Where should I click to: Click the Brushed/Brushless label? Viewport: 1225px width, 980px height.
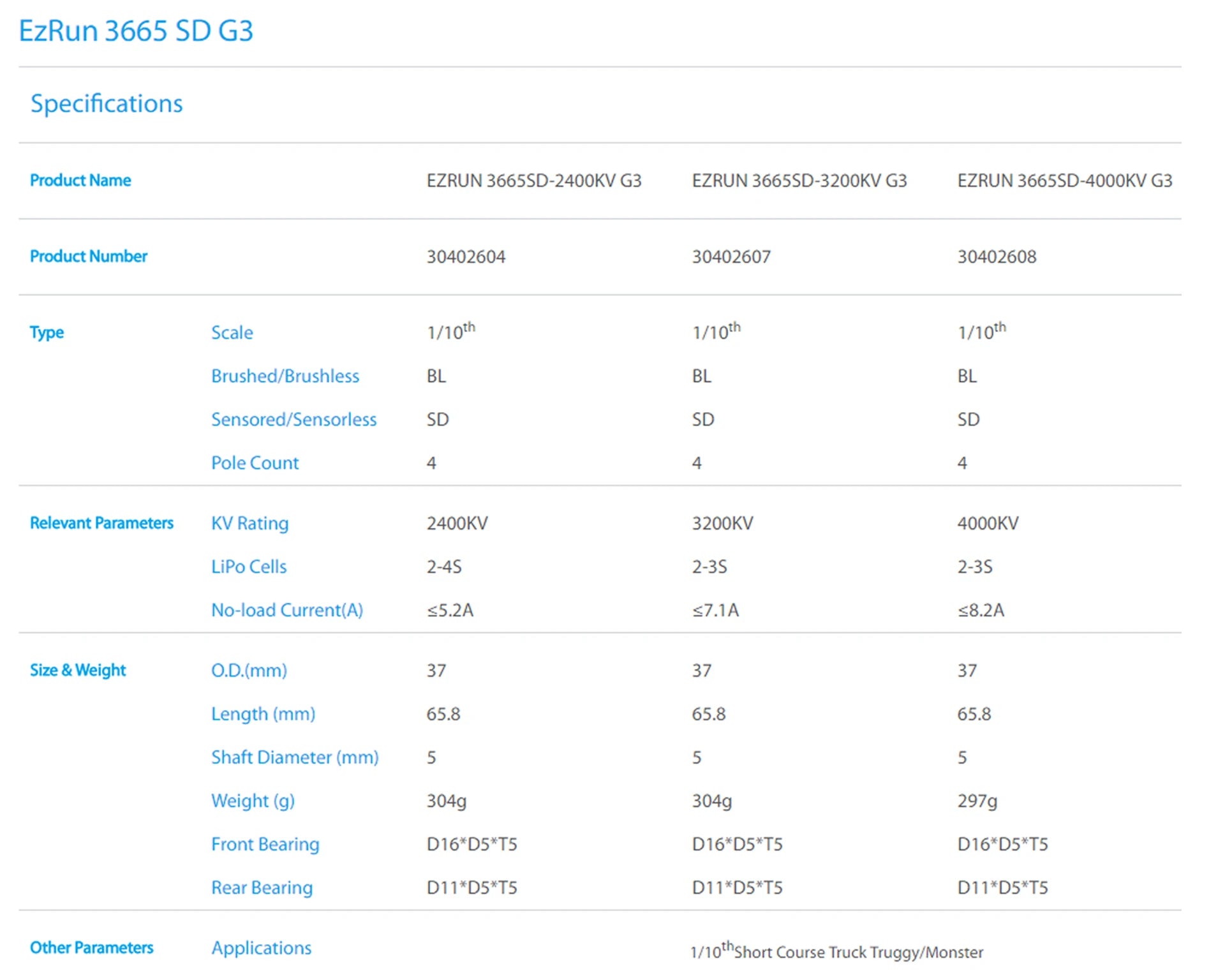coord(285,376)
